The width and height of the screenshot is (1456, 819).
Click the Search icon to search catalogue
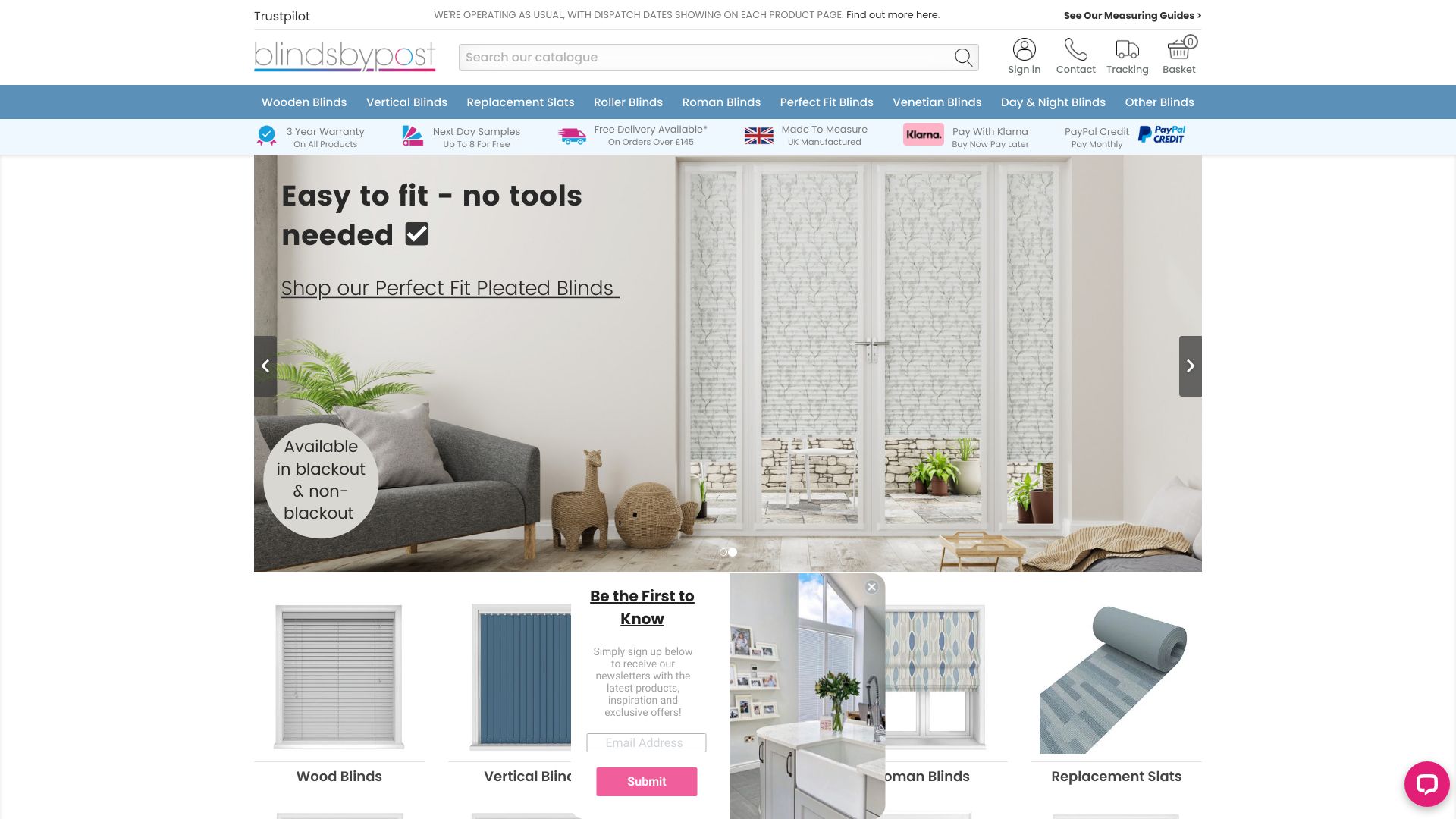click(963, 57)
